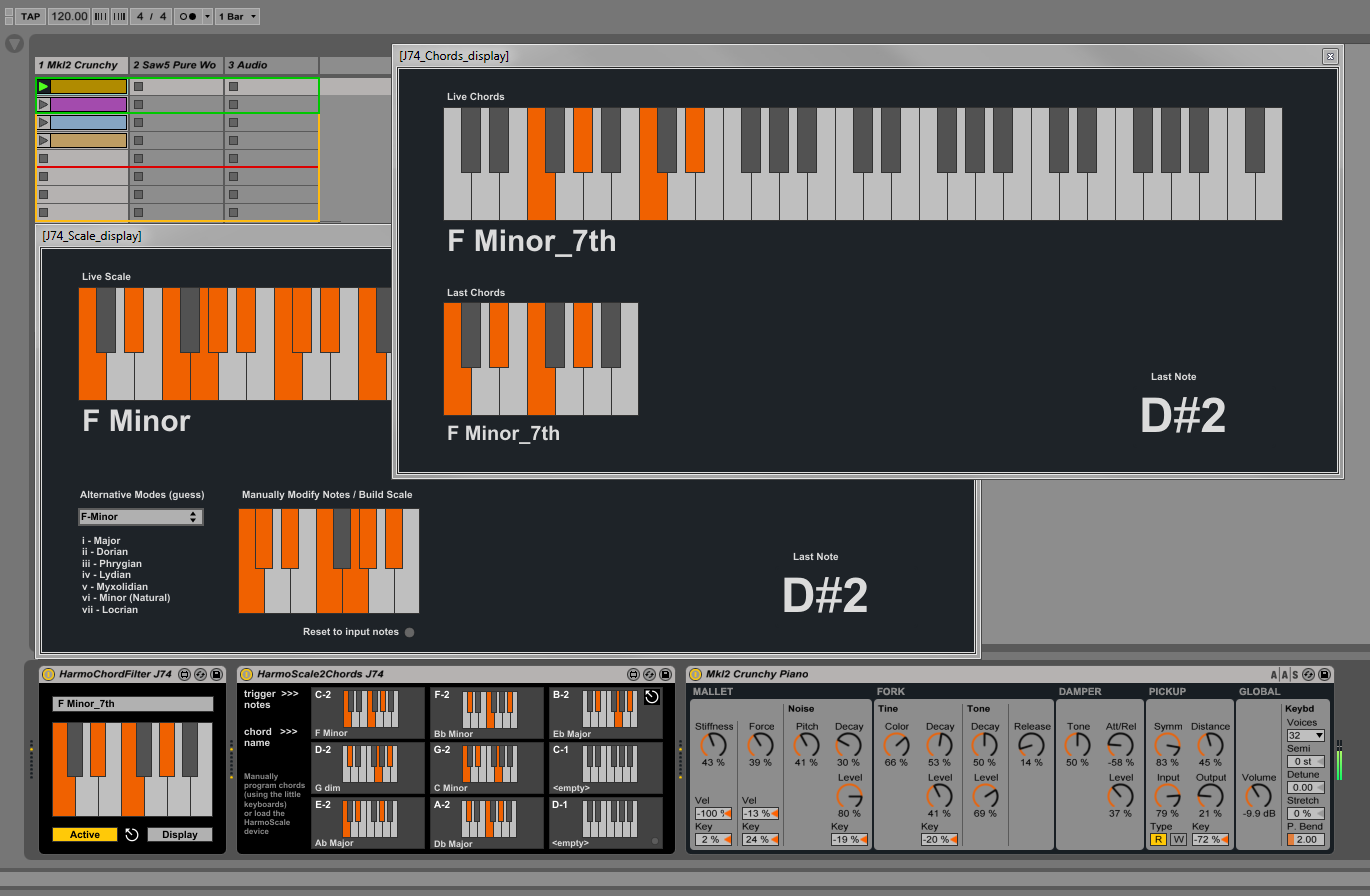Click the F-2 Bb Minor chord slot
The image size is (1370, 896).
click(x=487, y=713)
